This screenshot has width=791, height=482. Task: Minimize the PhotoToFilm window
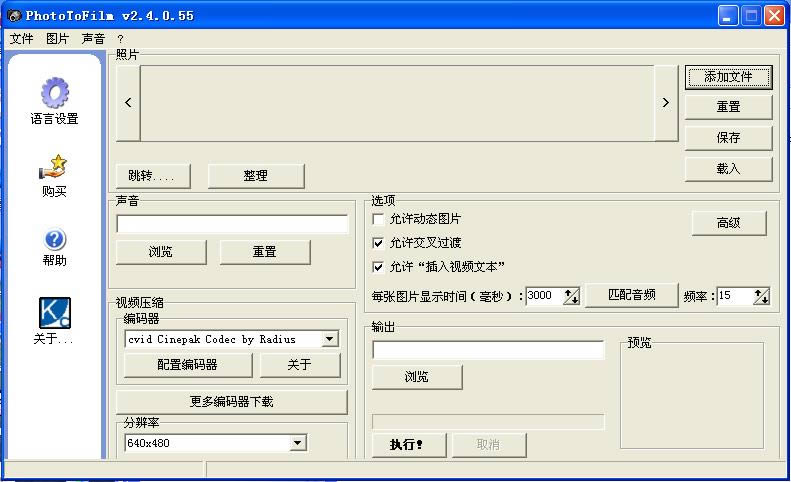[x=727, y=16]
